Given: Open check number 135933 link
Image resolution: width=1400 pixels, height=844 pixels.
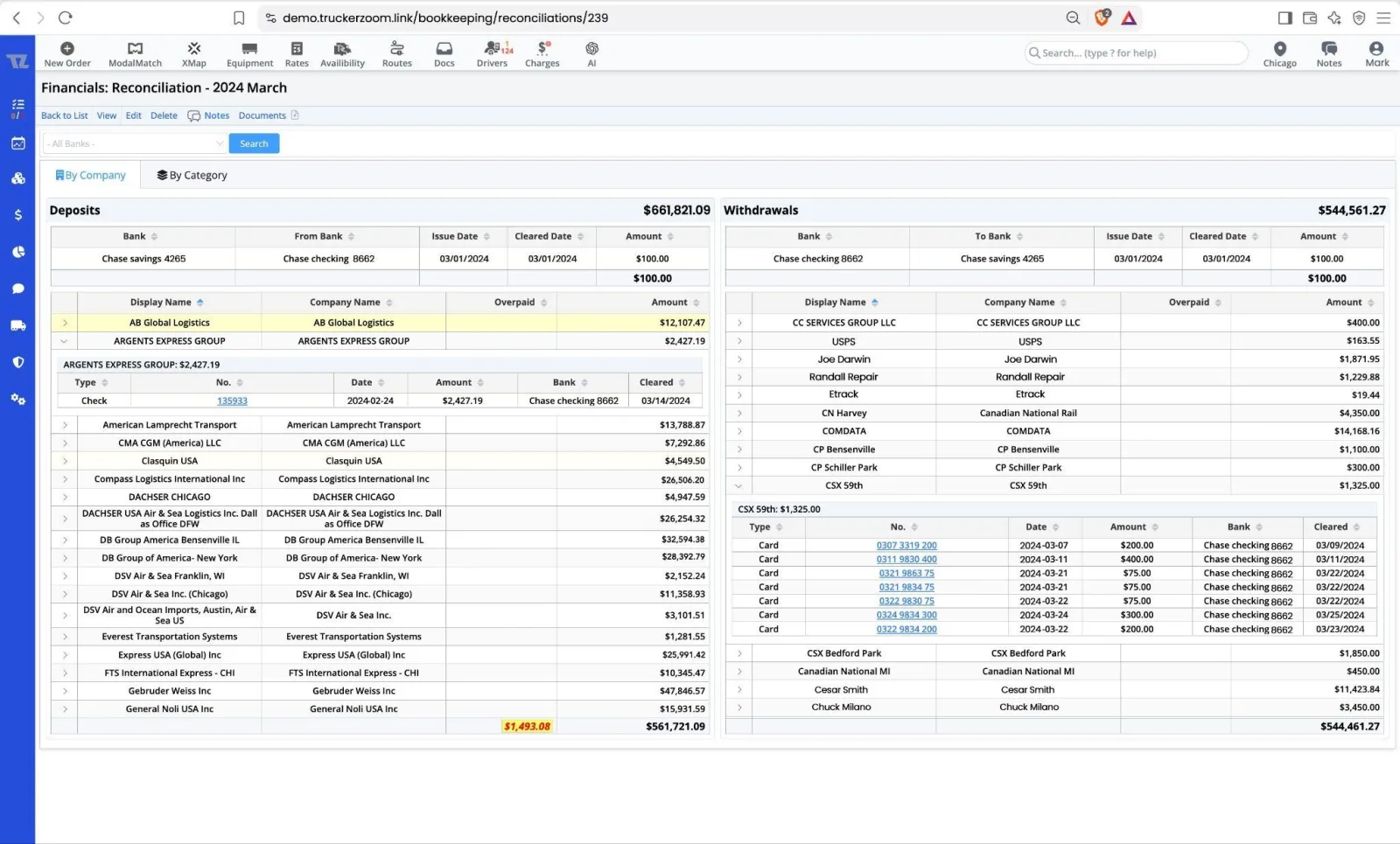Looking at the screenshot, I should pos(232,401).
